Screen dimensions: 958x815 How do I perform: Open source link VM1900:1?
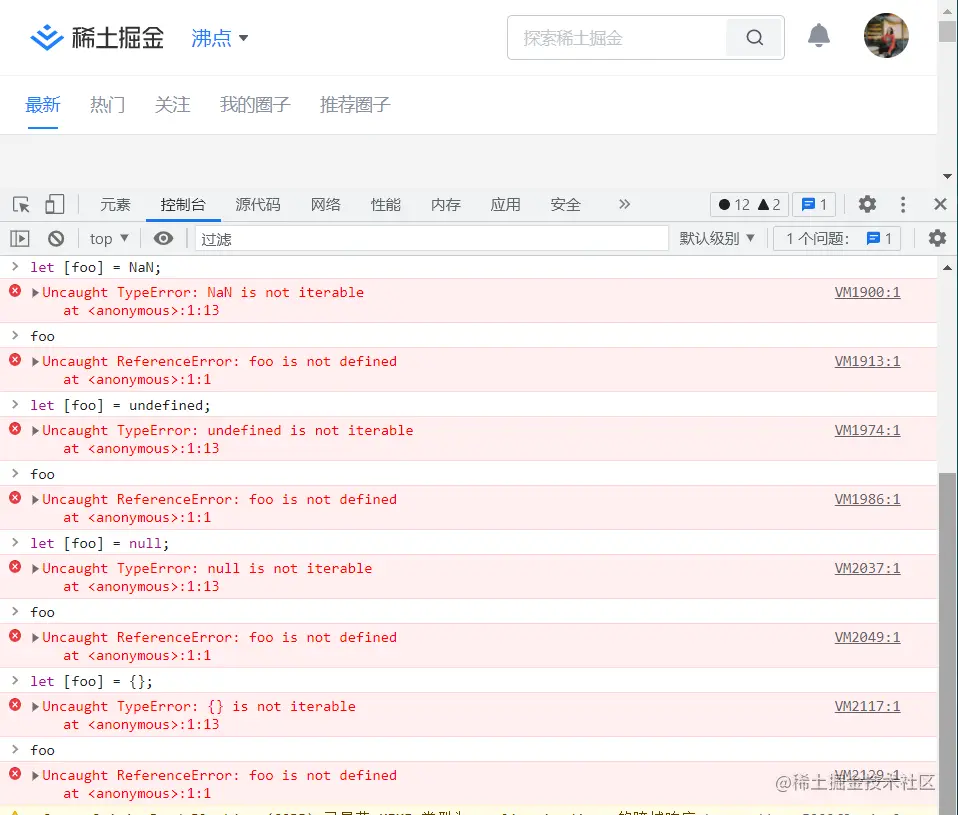tap(867, 293)
